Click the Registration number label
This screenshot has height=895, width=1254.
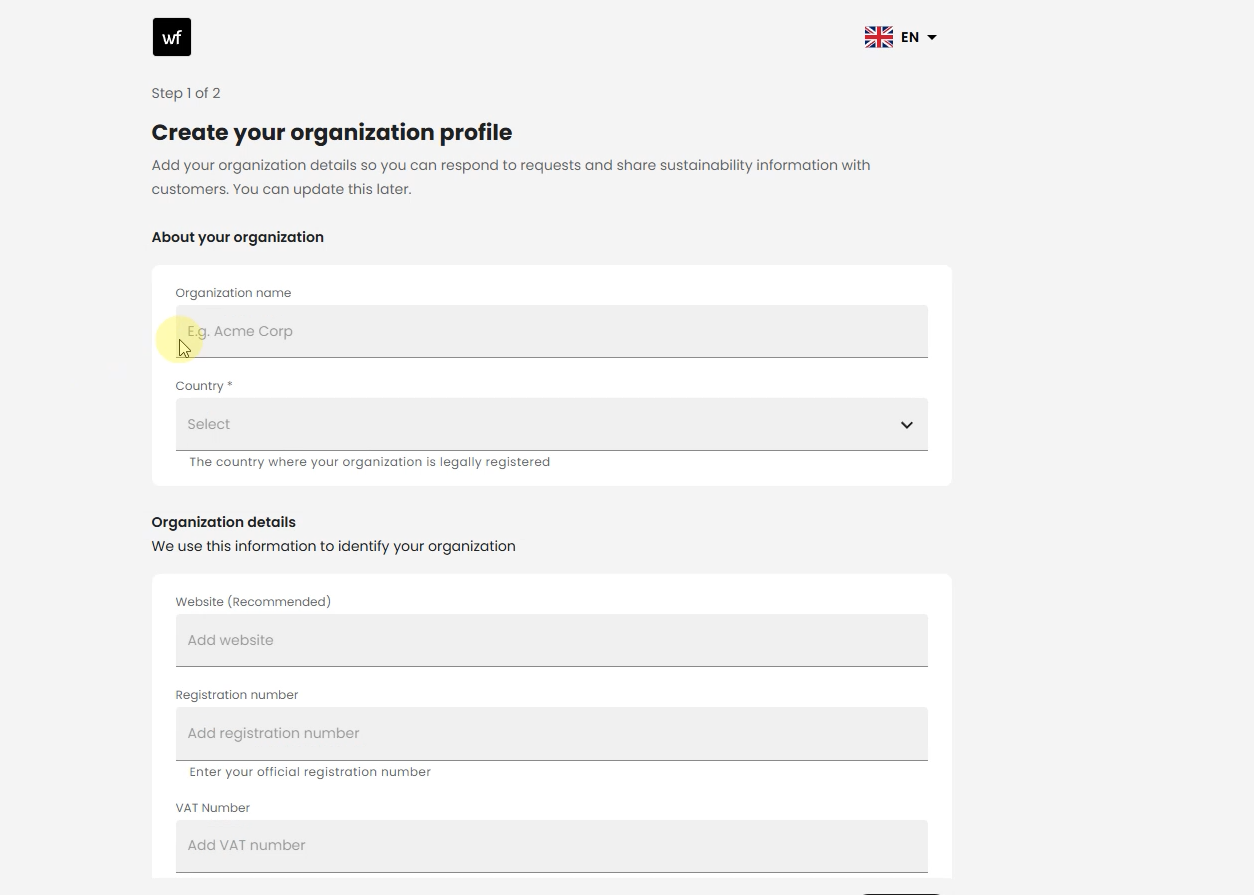237,695
